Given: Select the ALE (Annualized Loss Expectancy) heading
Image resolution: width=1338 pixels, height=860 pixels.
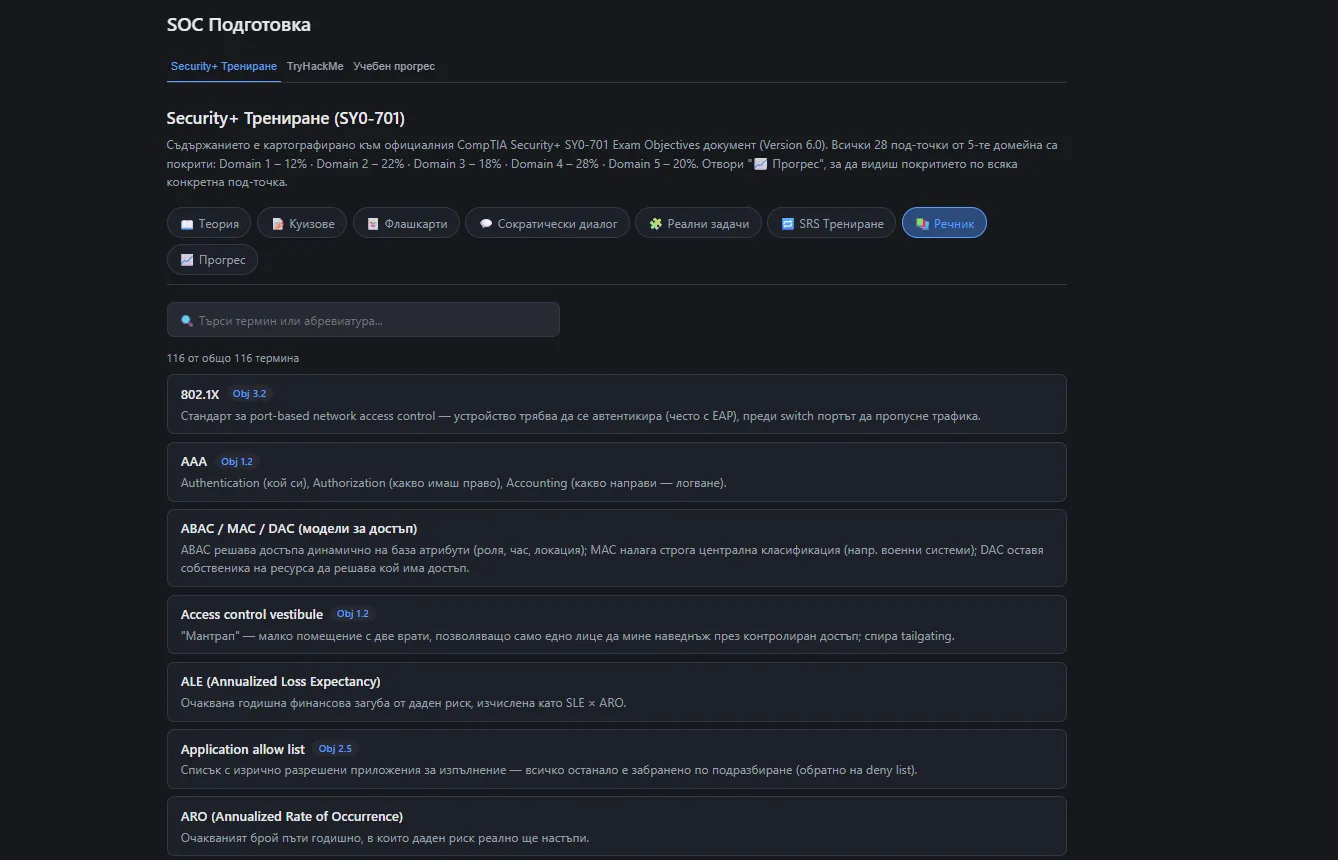Looking at the screenshot, I should click(281, 682).
